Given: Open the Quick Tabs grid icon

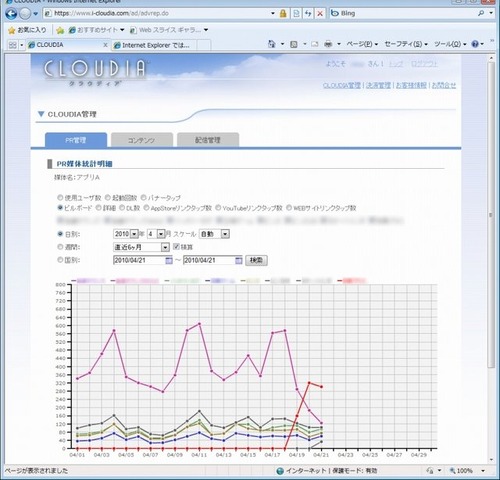Looking at the screenshot, I should click(12, 45).
